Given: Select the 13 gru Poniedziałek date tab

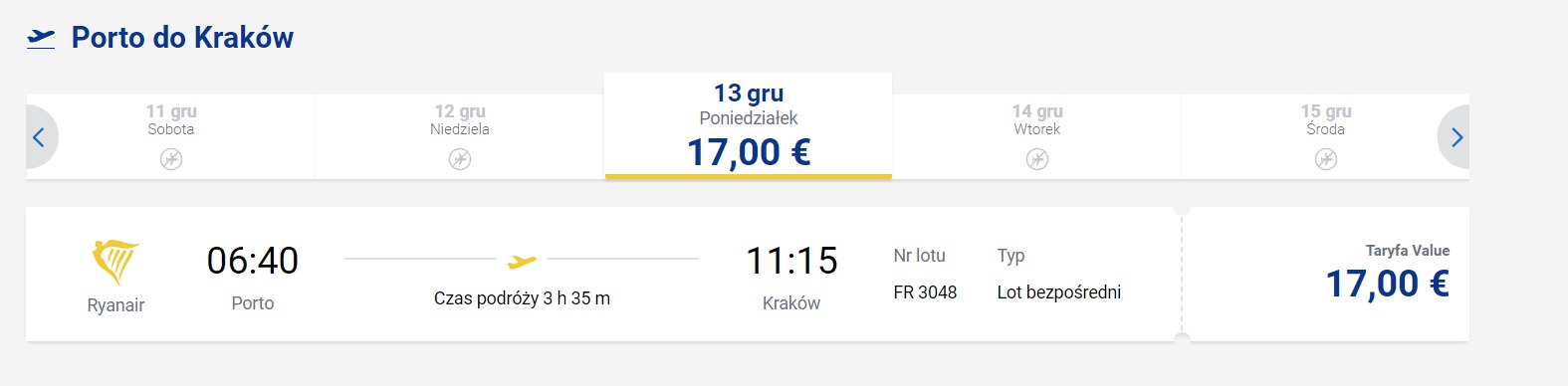Looking at the screenshot, I should (749, 126).
